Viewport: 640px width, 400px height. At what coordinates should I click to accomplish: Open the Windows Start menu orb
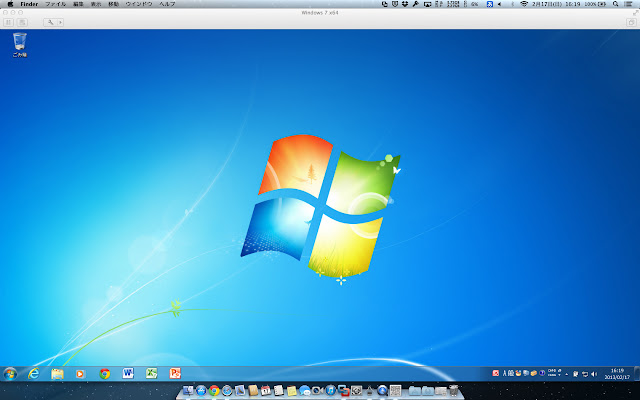pyautogui.click(x=9, y=373)
